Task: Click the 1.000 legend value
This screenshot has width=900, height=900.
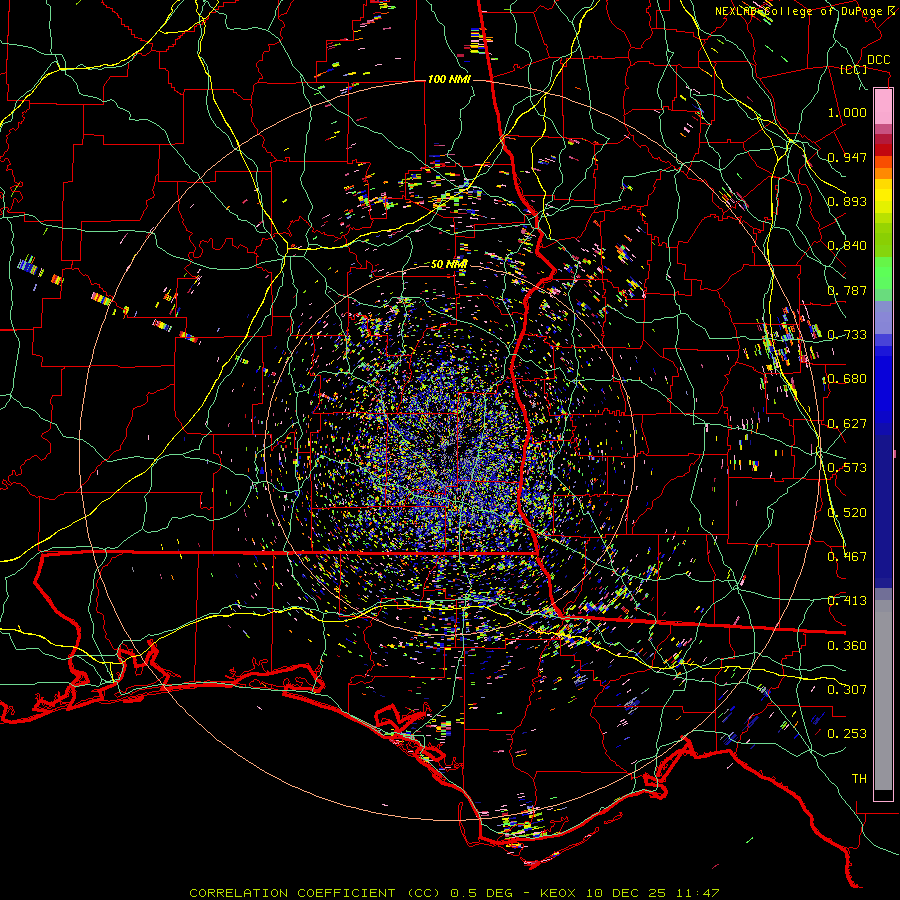Action: (x=847, y=112)
